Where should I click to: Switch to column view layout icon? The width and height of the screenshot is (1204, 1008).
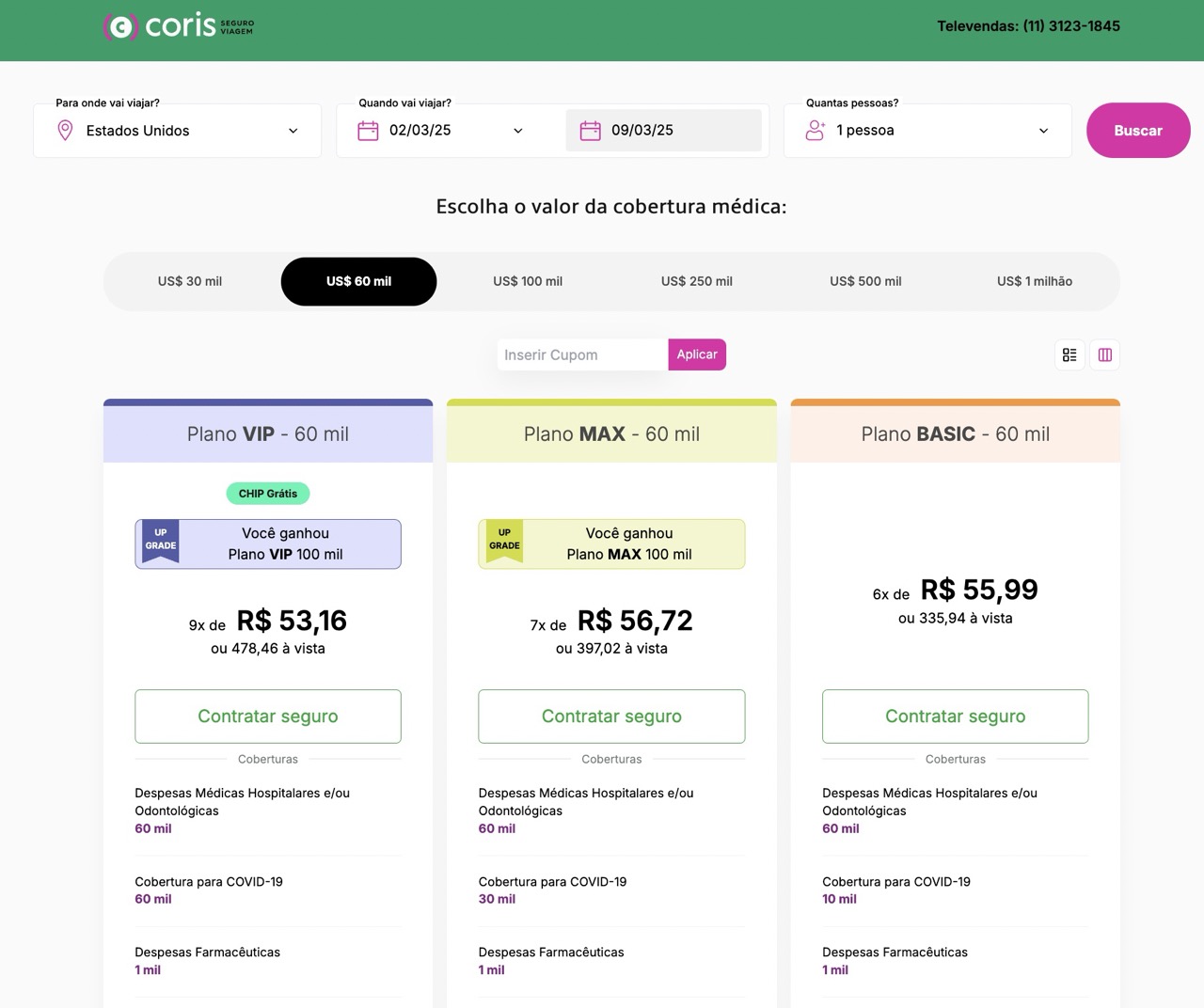pyautogui.click(x=1105, y=354)
